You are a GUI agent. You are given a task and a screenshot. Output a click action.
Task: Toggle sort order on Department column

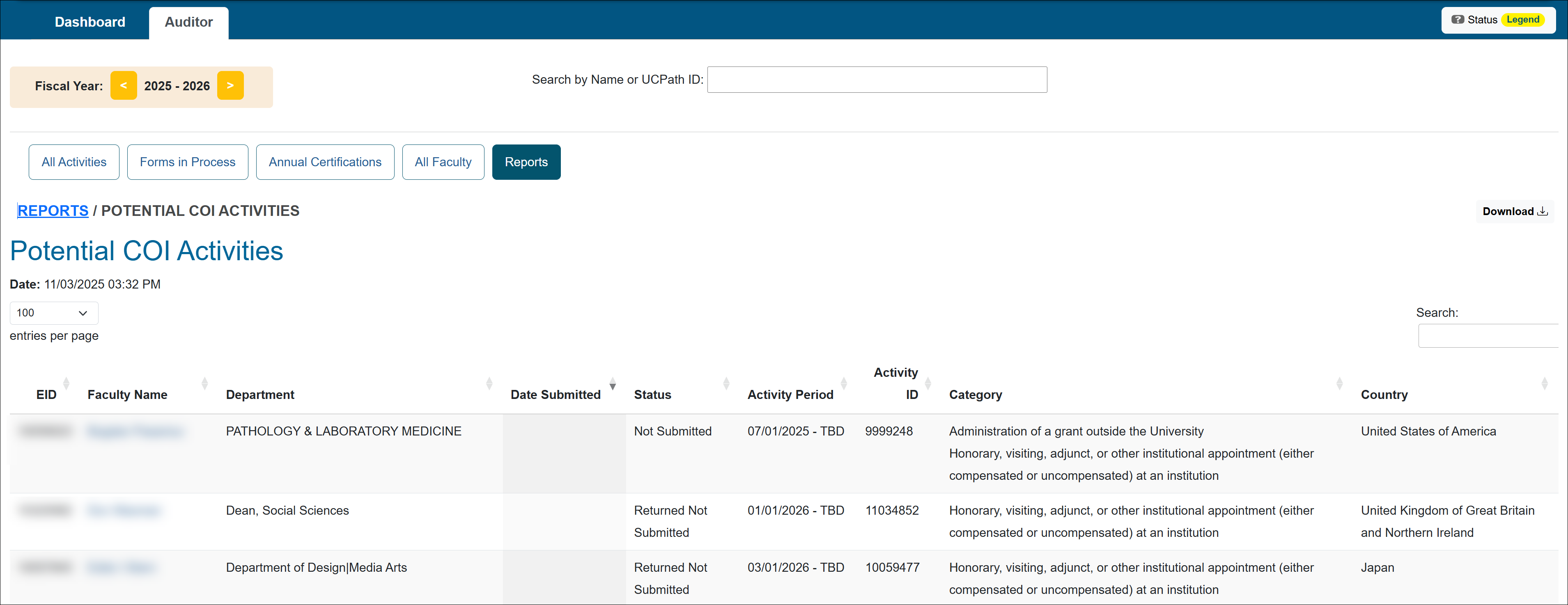point(490,383)
